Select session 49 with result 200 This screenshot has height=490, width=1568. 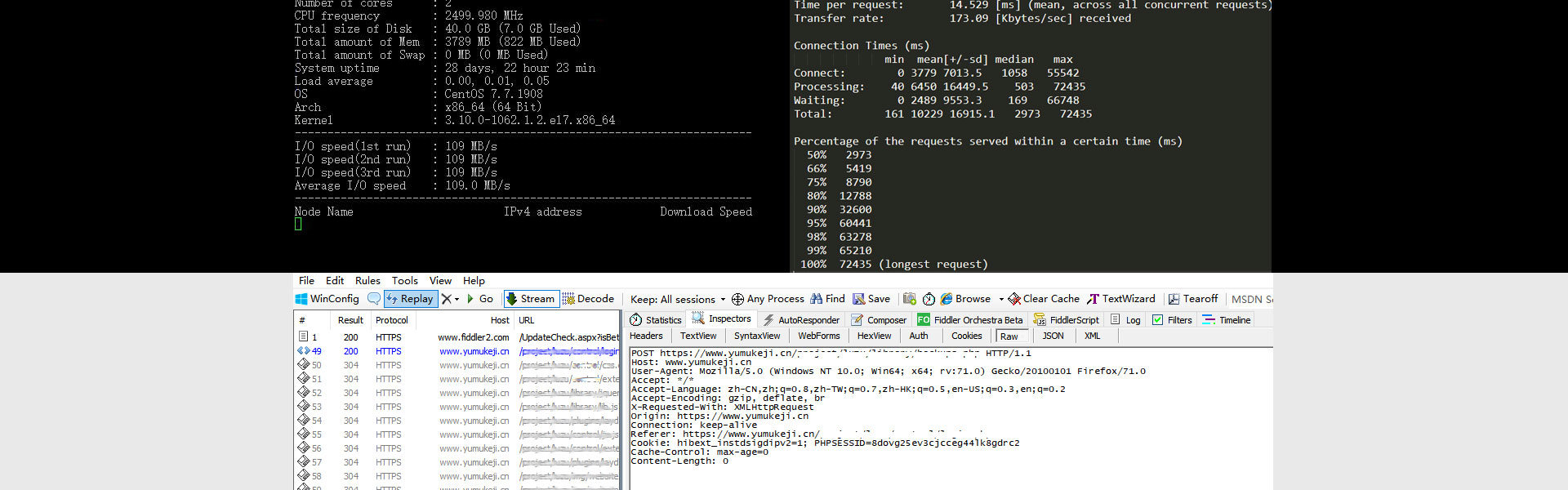[457, 351]
